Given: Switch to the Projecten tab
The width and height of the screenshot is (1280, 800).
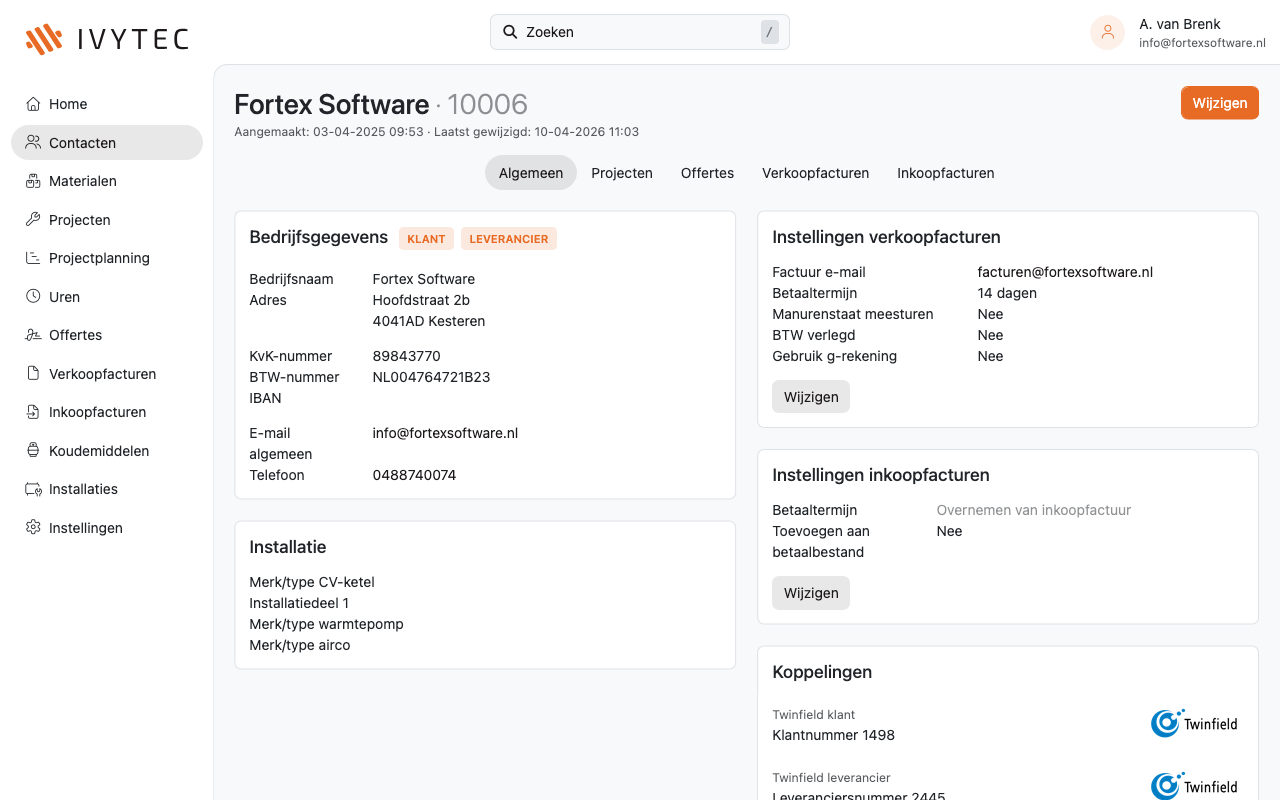Looking at the screenshot, I should 622,172.
